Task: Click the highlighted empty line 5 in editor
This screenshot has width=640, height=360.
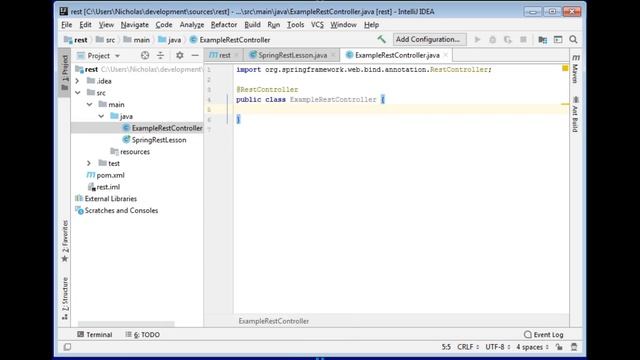Action: pyautogui.click(x=402, y=109)
